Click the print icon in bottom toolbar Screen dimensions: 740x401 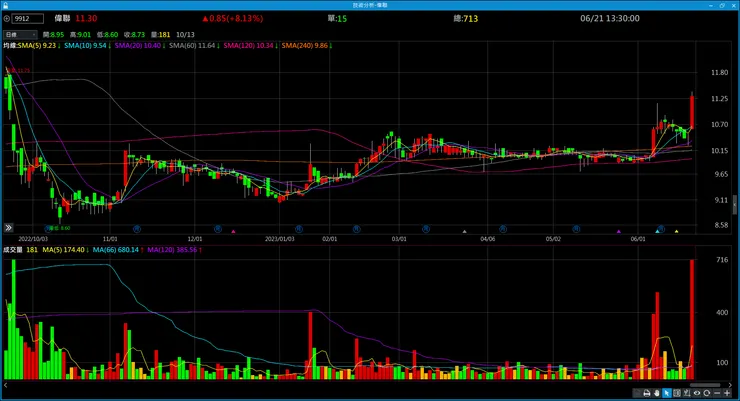pyautogui.click(x=647, y=393)
